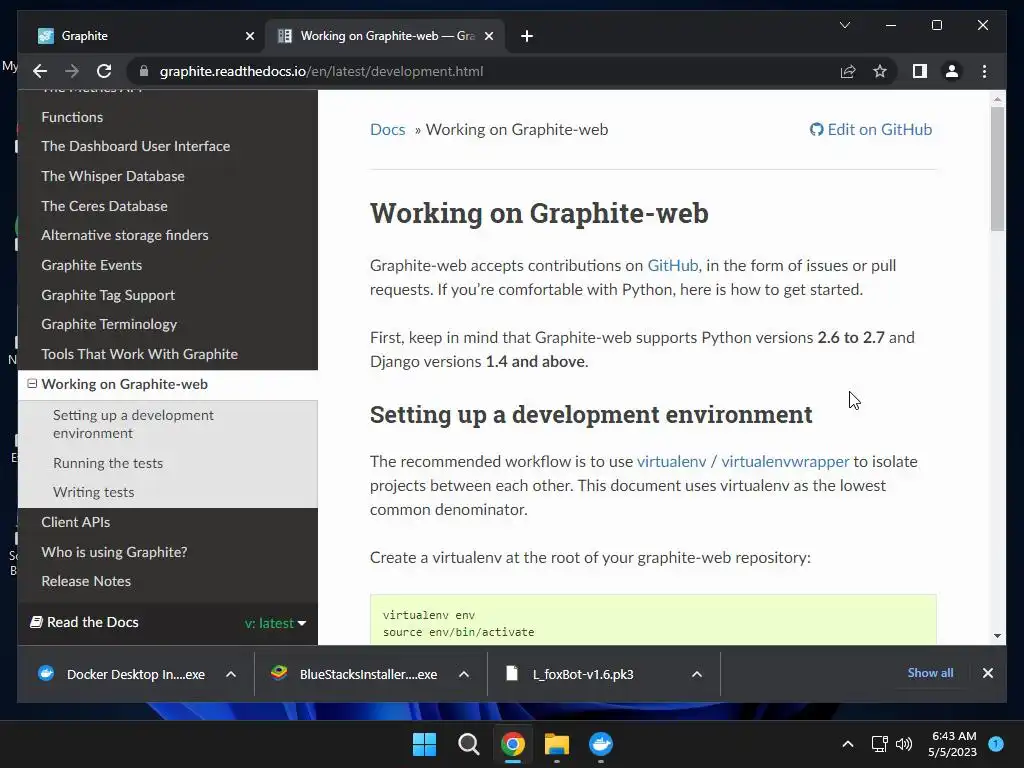Viewport: 1024px width, 768px height.
Task: Bookmark this page with star
Action: (880, 71)
